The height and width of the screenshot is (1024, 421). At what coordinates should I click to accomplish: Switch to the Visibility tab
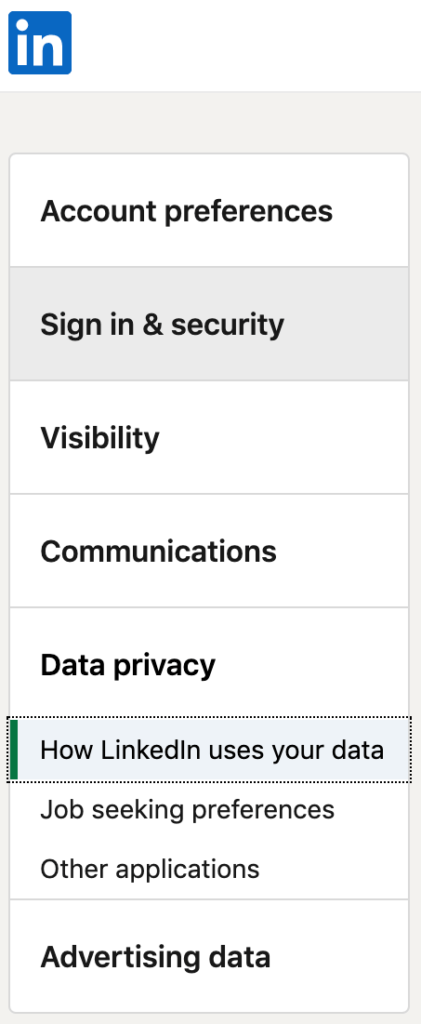[209, 438]
